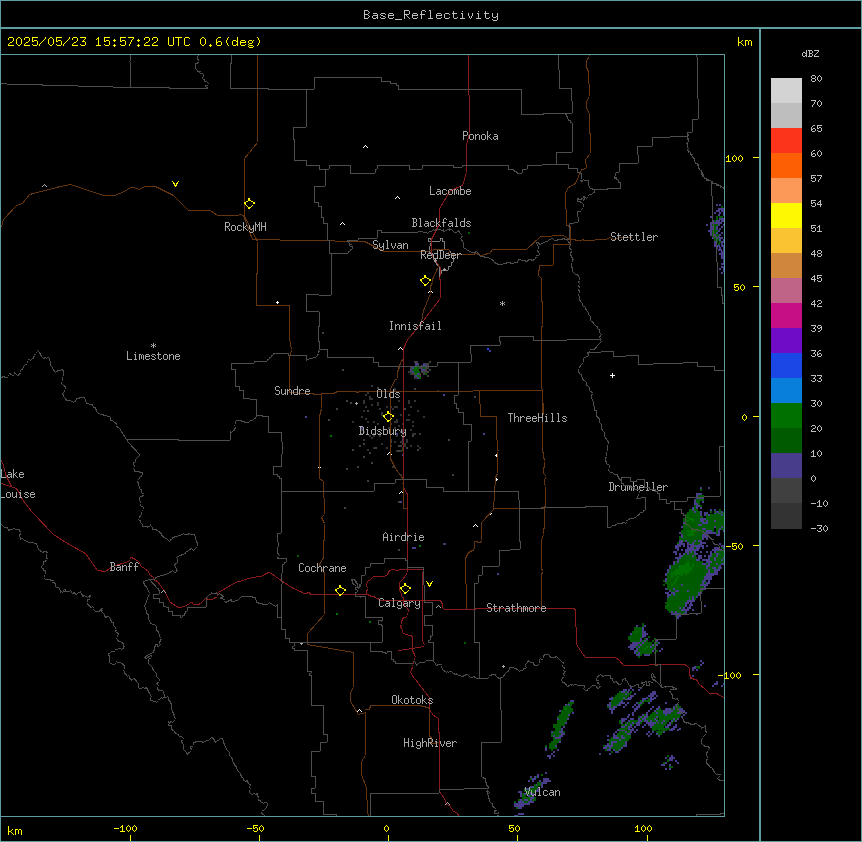Click the yellow diamond marker south of RedDeer

425,281
